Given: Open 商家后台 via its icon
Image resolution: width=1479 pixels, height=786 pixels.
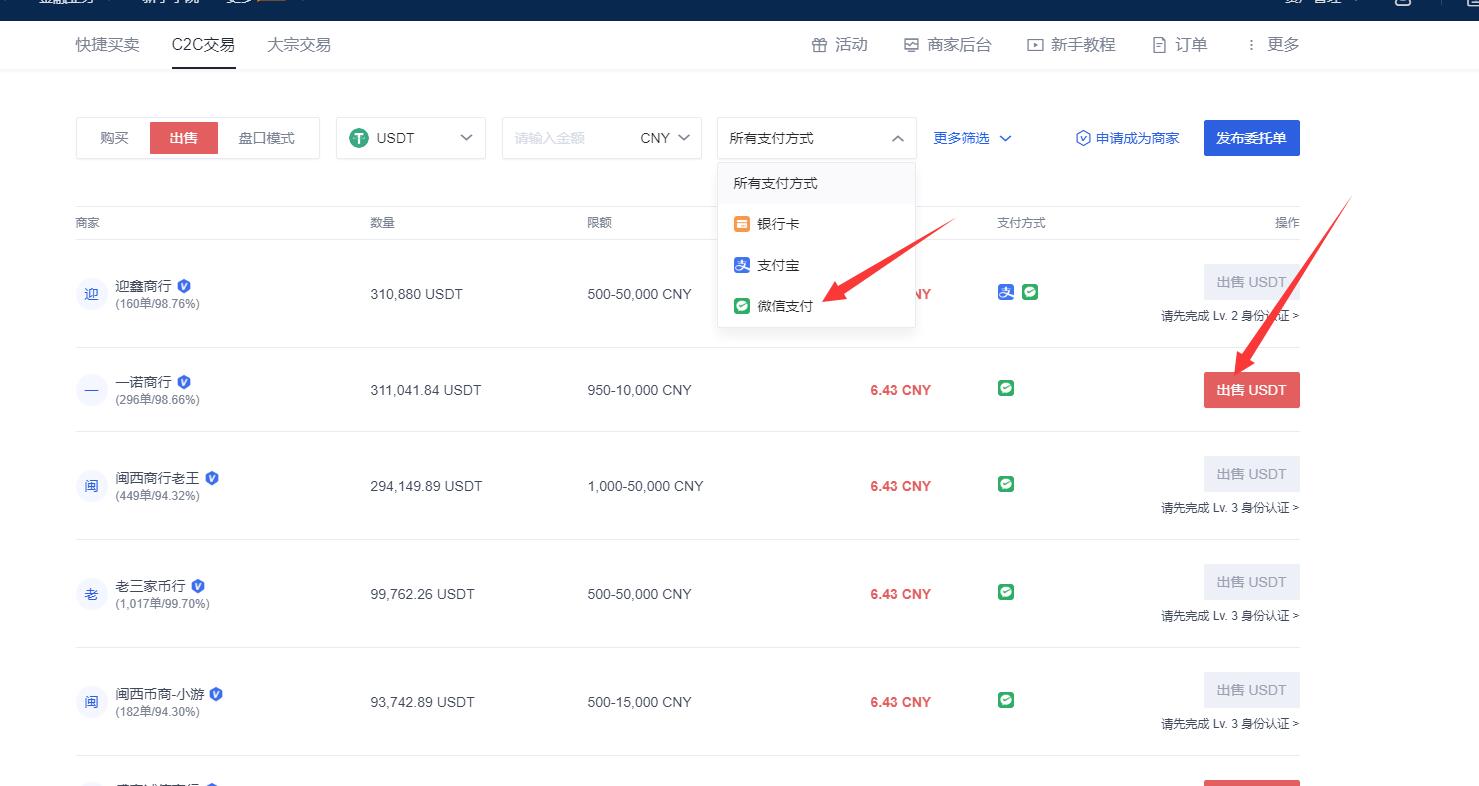Looking at the screenshot, I should [x=911, y=44].
